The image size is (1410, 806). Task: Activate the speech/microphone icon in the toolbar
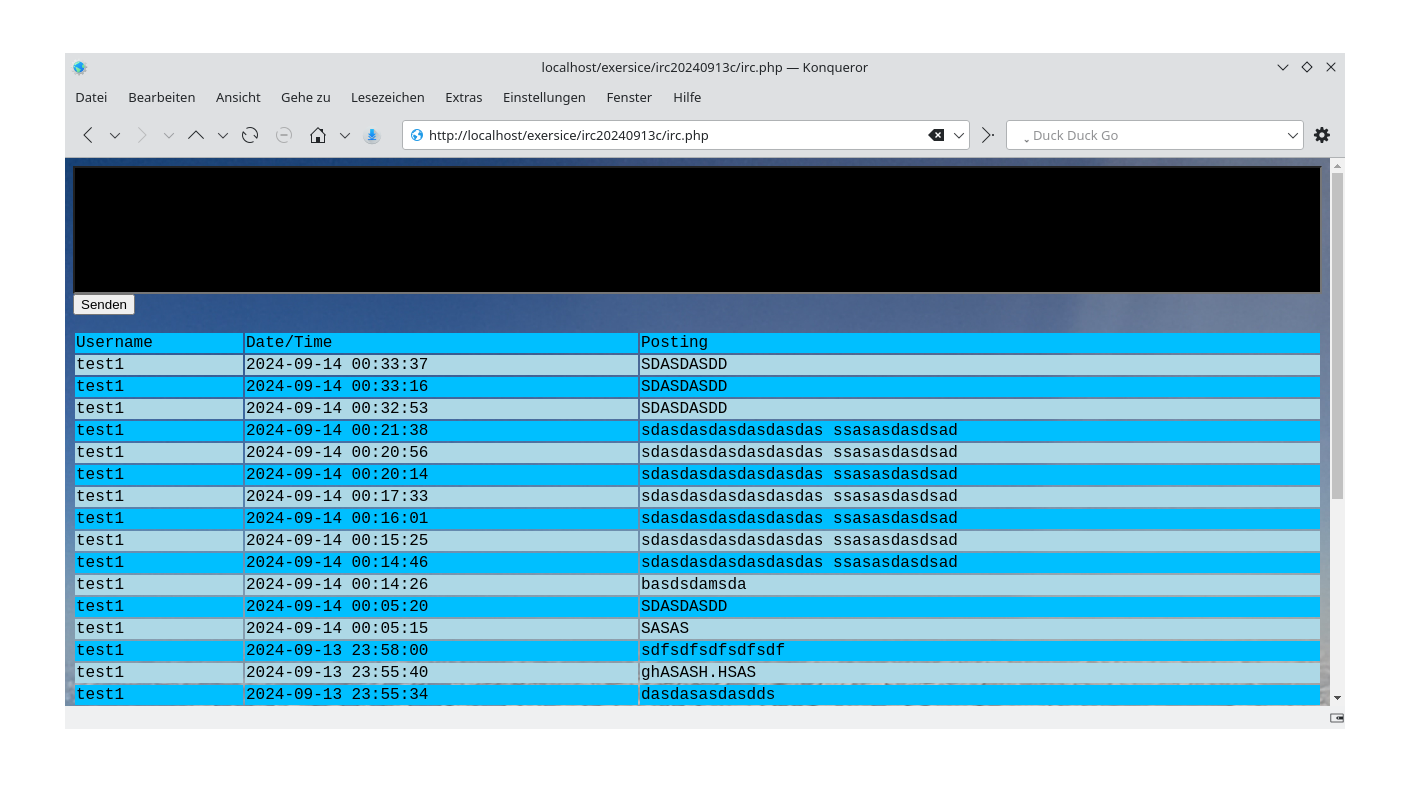click(x=371, y=135)
